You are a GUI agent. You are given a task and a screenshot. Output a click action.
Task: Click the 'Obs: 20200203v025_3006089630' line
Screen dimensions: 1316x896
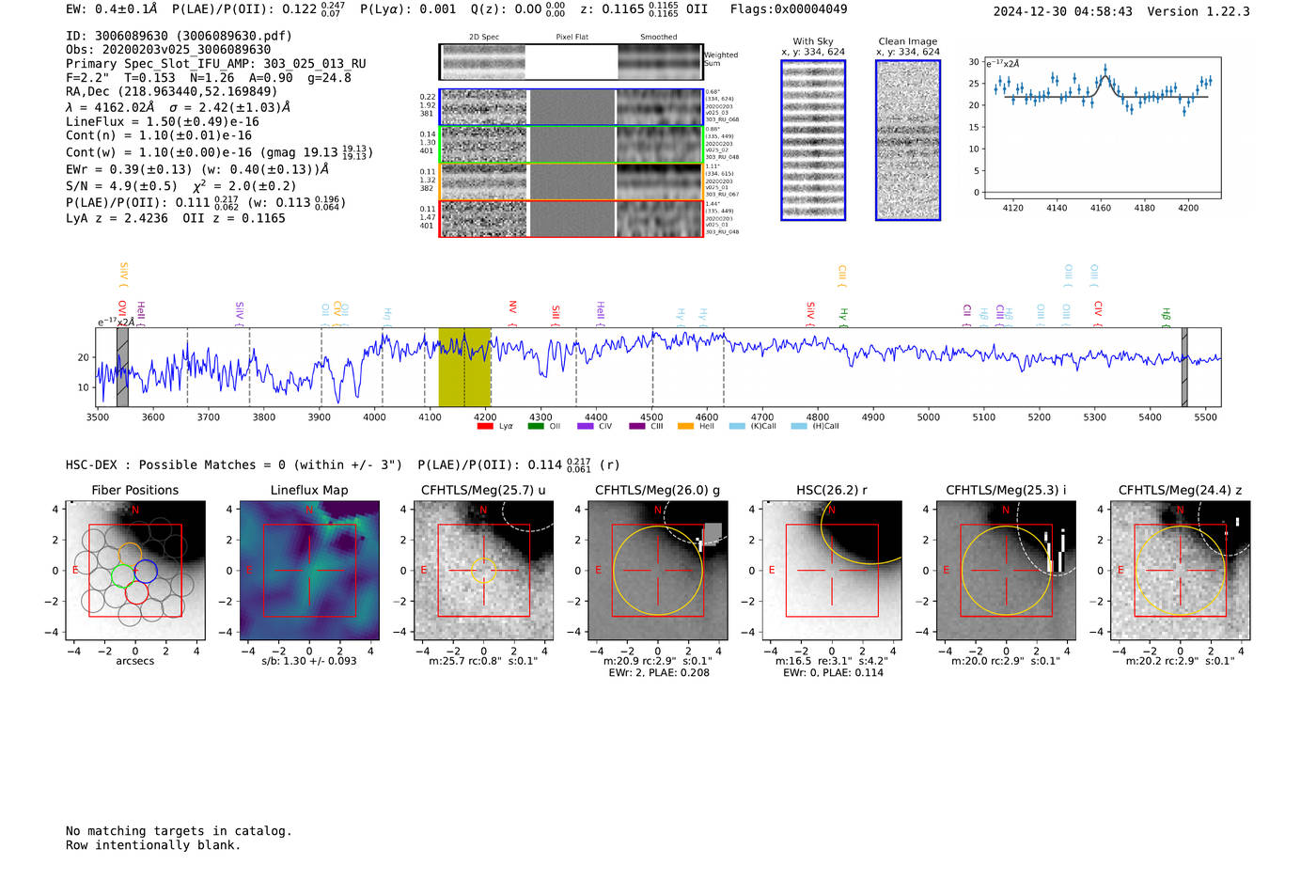[x=168, y=50]
